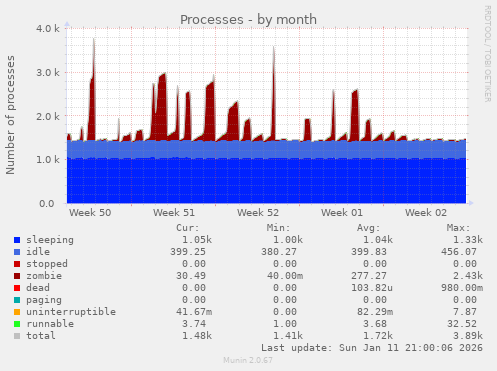497x371 pixels.
Task: Click the zombie current value 30.49
Action: click(191, 276)
